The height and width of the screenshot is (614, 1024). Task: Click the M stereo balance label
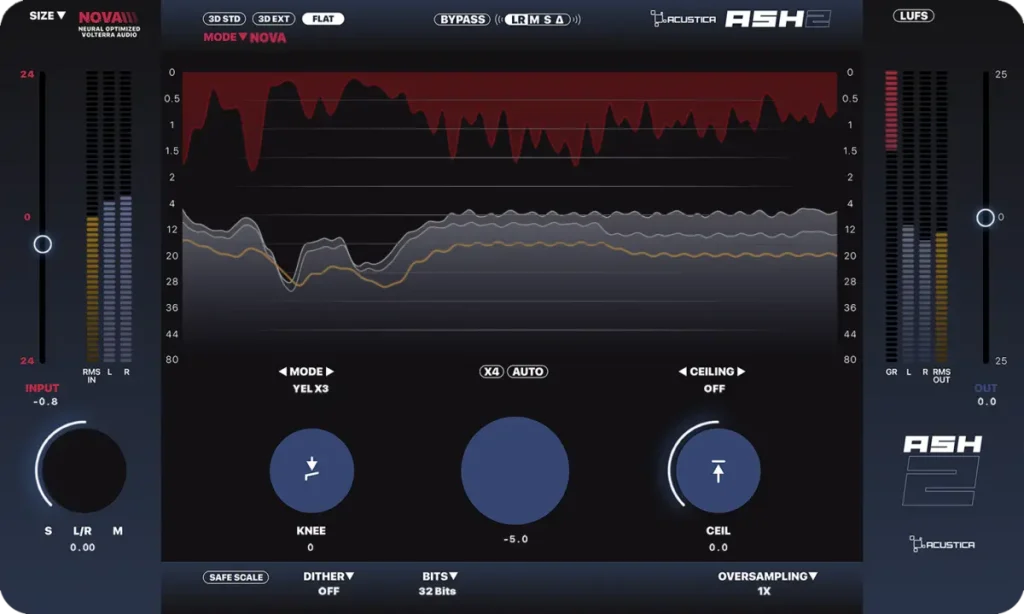click(x=118, y=531)
